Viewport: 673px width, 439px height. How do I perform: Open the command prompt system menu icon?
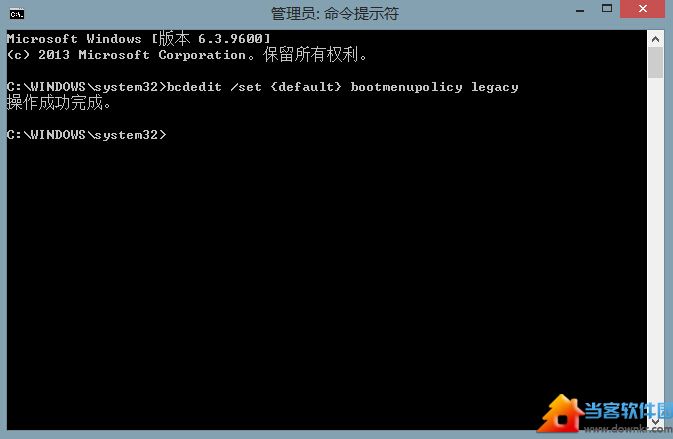(x=17, y=14)
